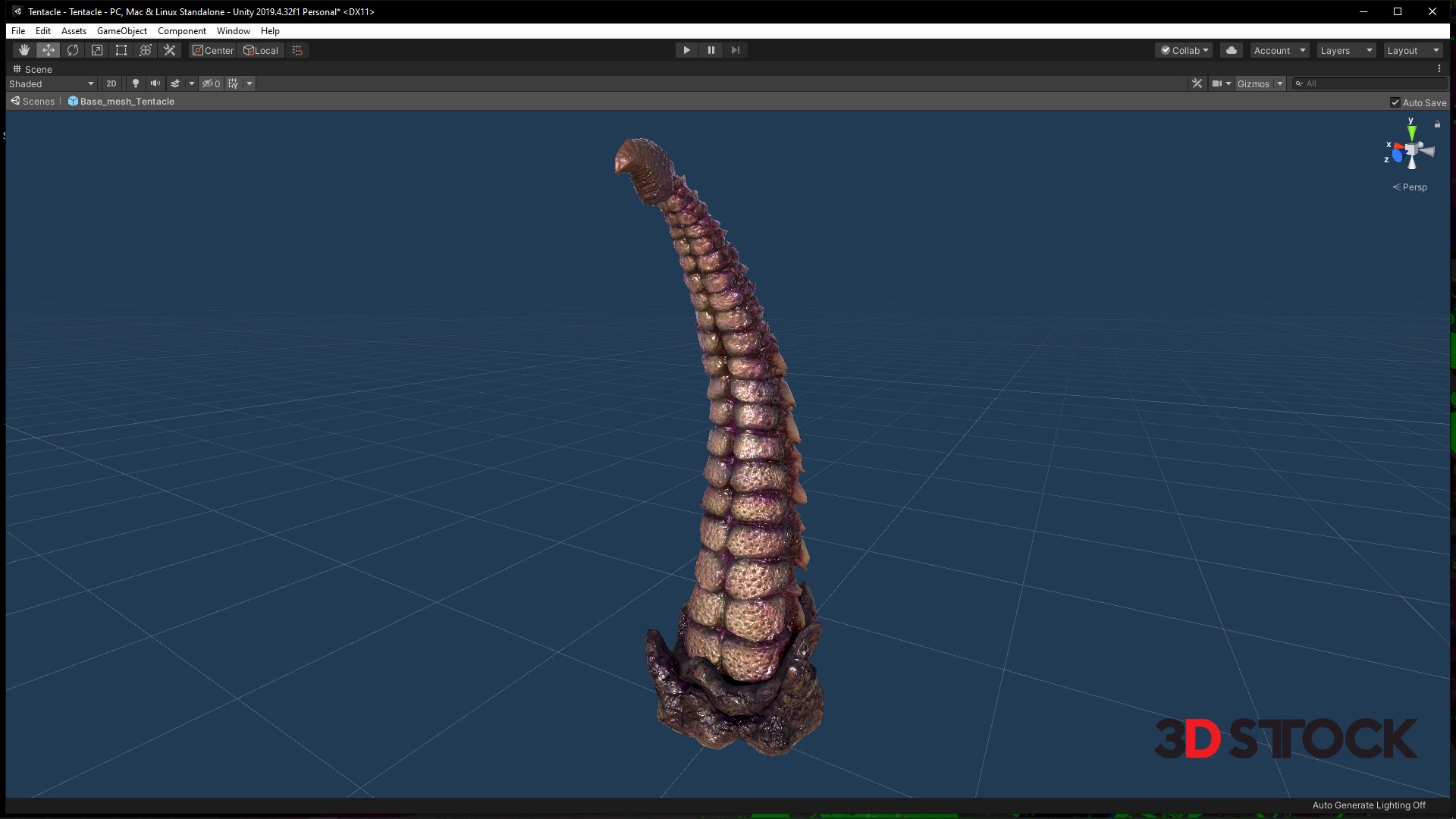Toggle scene lighting bulb icon
Screen dimensions: 1456x819
point(136,83)
